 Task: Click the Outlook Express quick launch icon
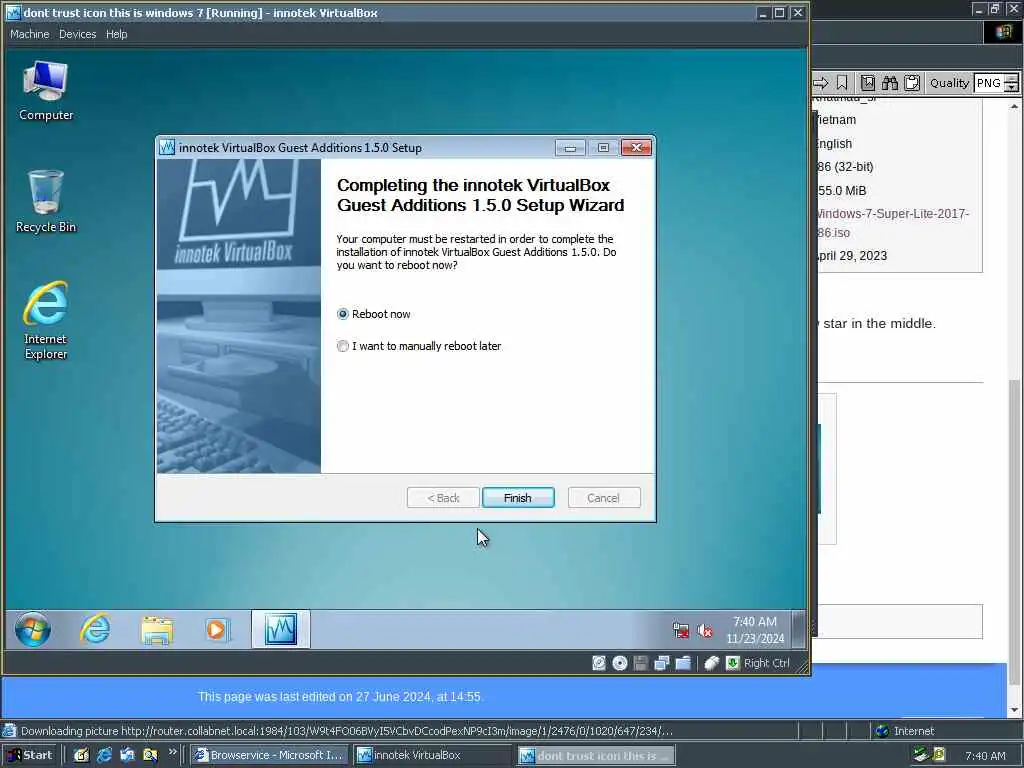tap(127, 756)
